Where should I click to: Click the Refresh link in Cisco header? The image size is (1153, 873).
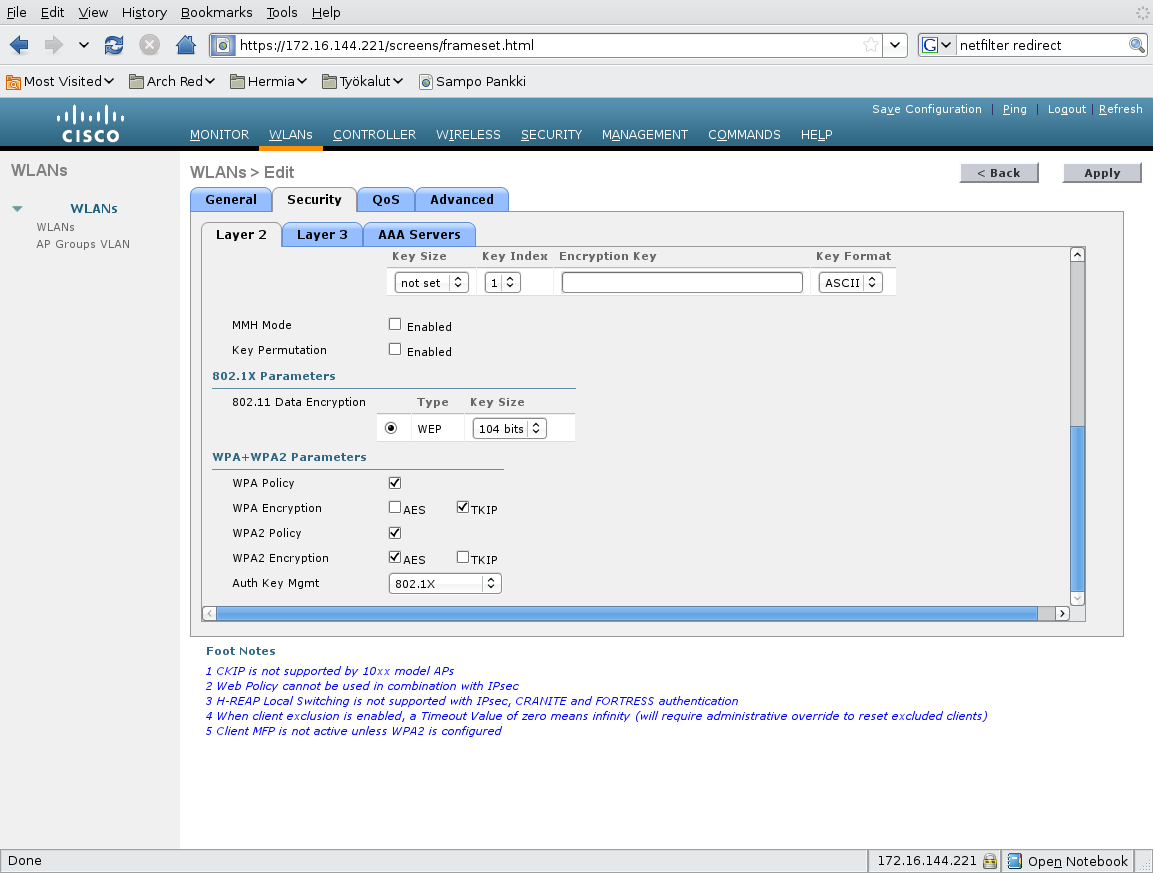(x=1121, y=109)
